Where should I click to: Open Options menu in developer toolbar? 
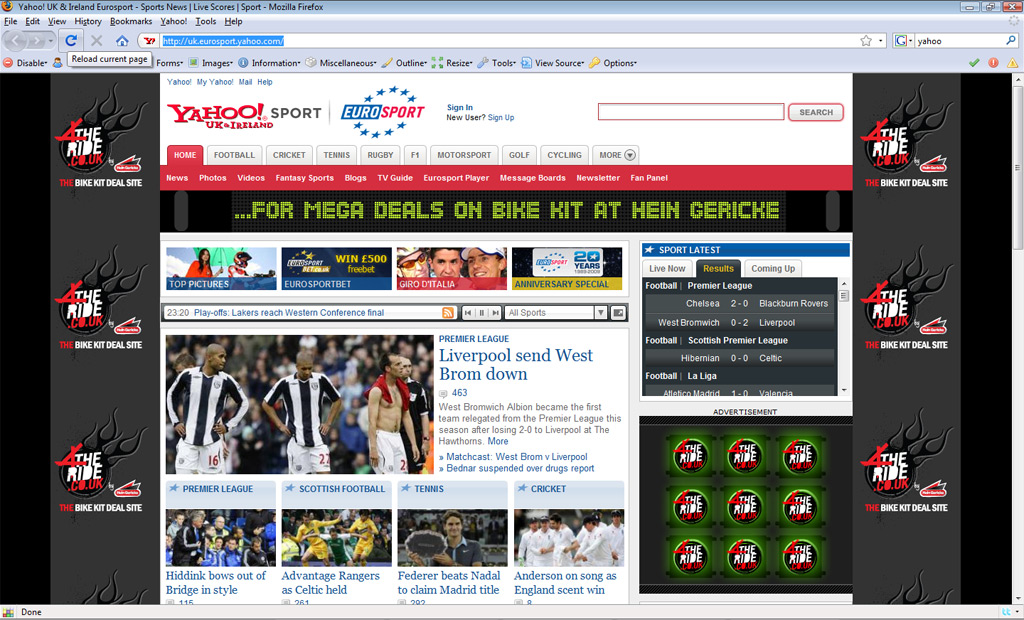tap(613, 63)
